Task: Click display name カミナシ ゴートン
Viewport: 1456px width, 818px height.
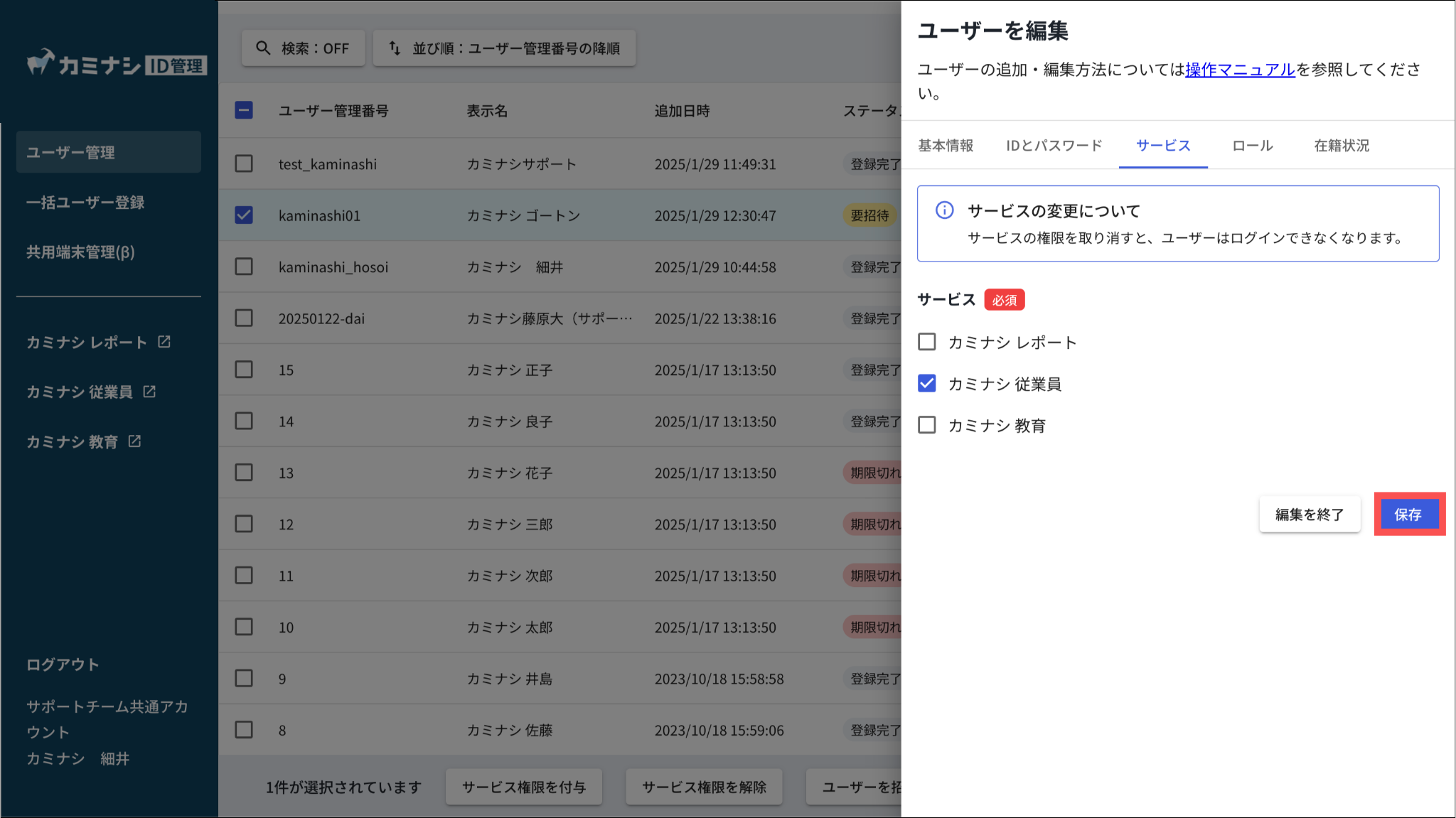Action: pos(523,215)
